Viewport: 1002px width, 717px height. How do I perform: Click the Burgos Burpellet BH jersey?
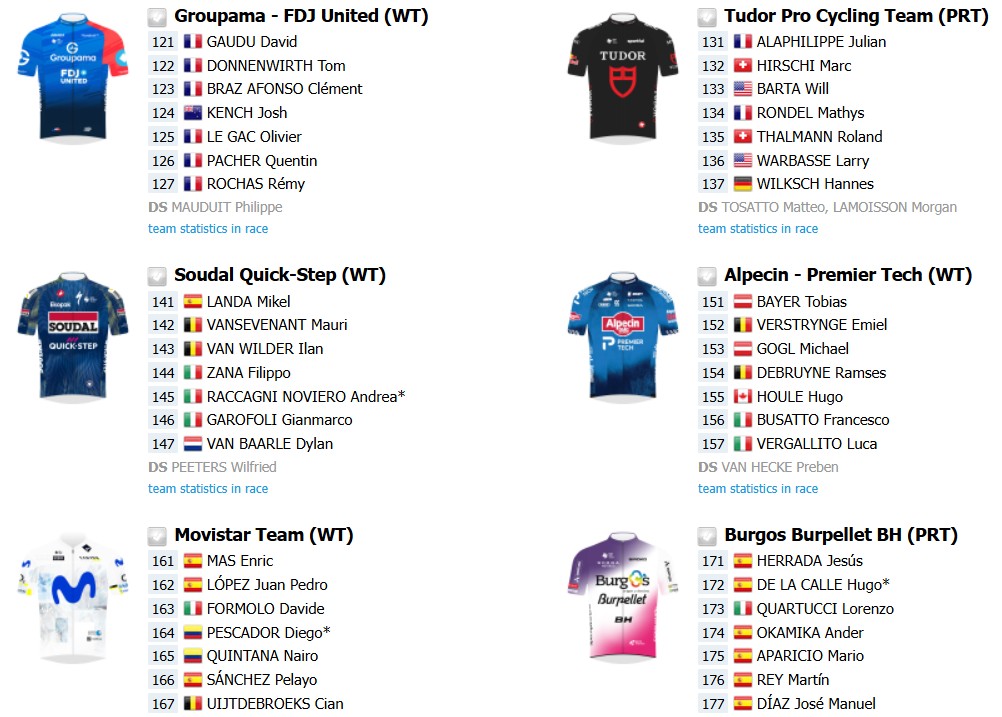pyautogui.click(x=622, y=598)
